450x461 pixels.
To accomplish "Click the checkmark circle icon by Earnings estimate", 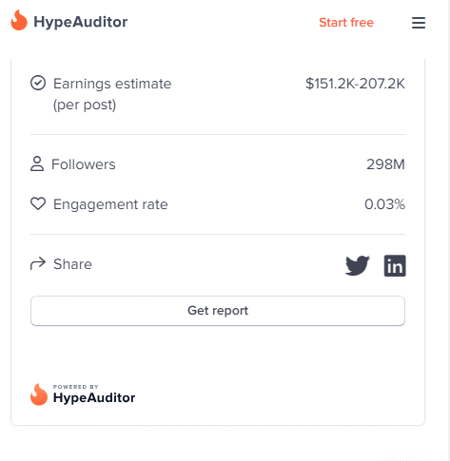I will (x=38, y=83).
